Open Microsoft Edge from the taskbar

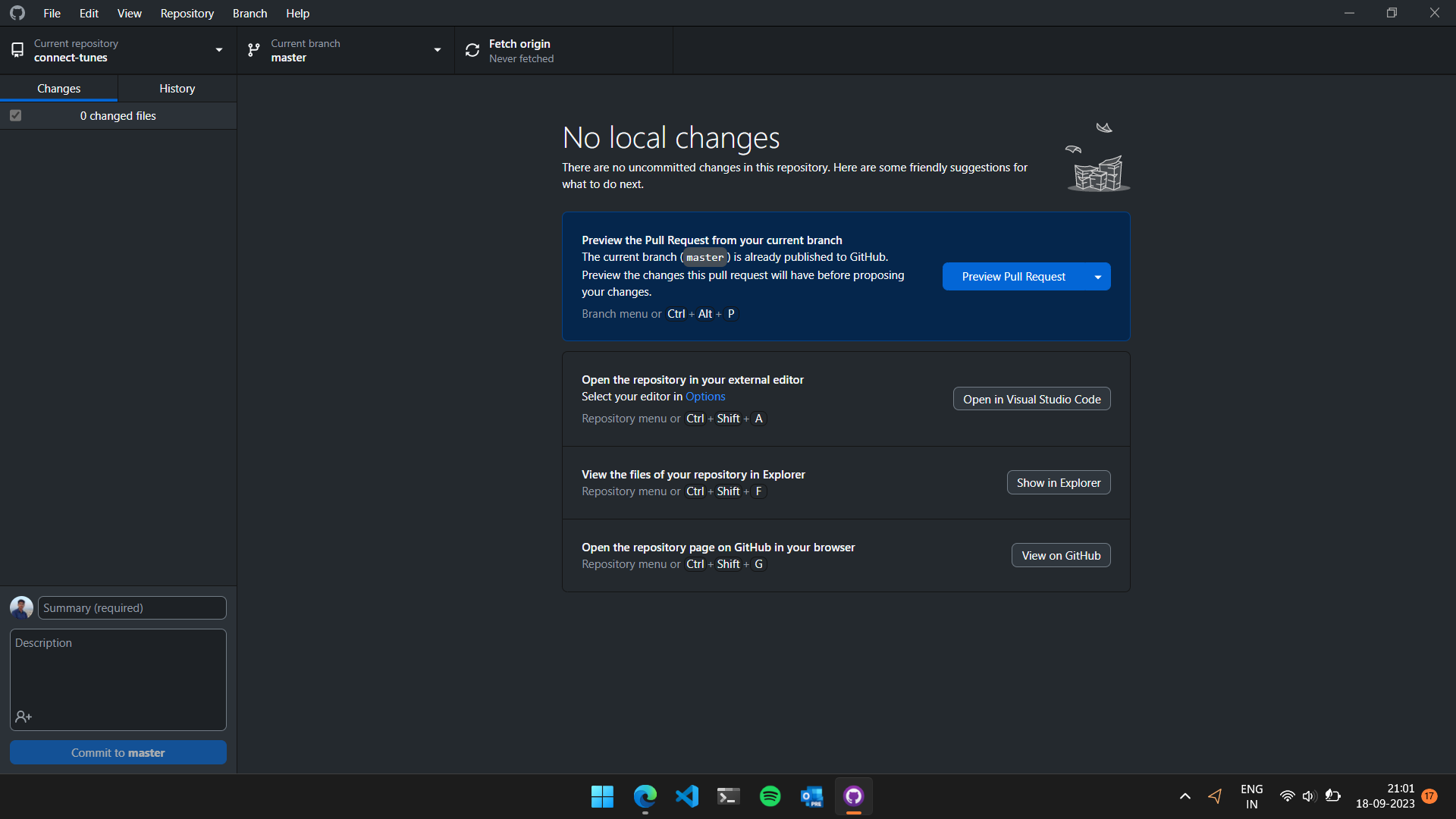tap(645, 796)
